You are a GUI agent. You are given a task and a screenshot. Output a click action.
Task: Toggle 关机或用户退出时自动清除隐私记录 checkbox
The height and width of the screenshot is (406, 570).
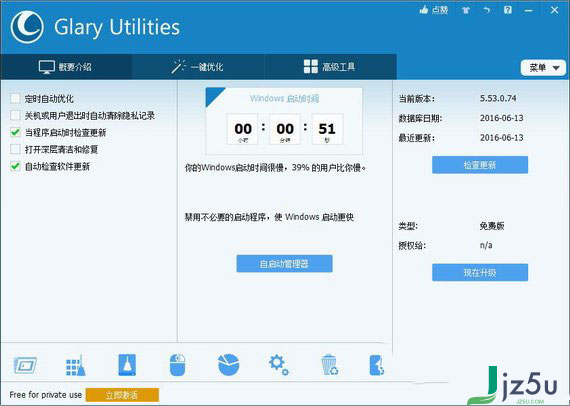(x=15, y=116)
